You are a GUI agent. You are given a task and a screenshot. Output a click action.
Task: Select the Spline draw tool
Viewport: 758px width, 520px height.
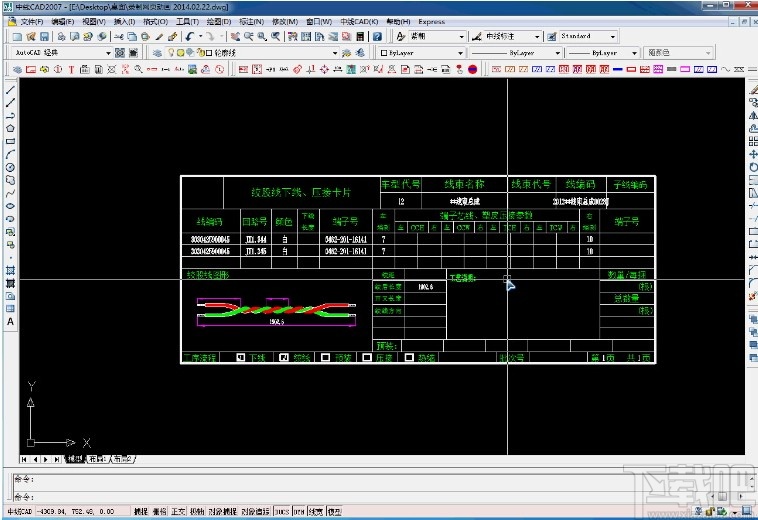(x=10, y=193)
